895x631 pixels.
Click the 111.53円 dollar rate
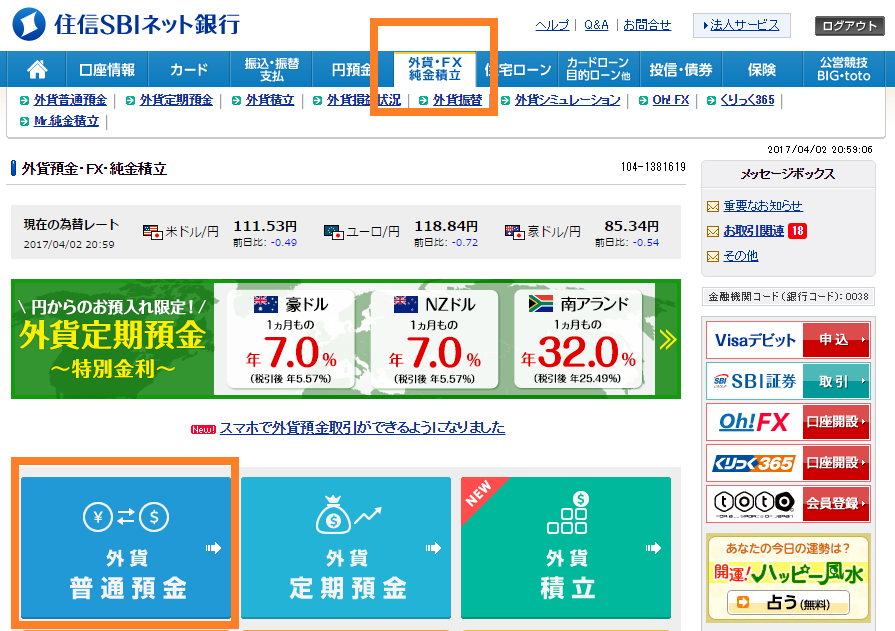coord(265,226)
